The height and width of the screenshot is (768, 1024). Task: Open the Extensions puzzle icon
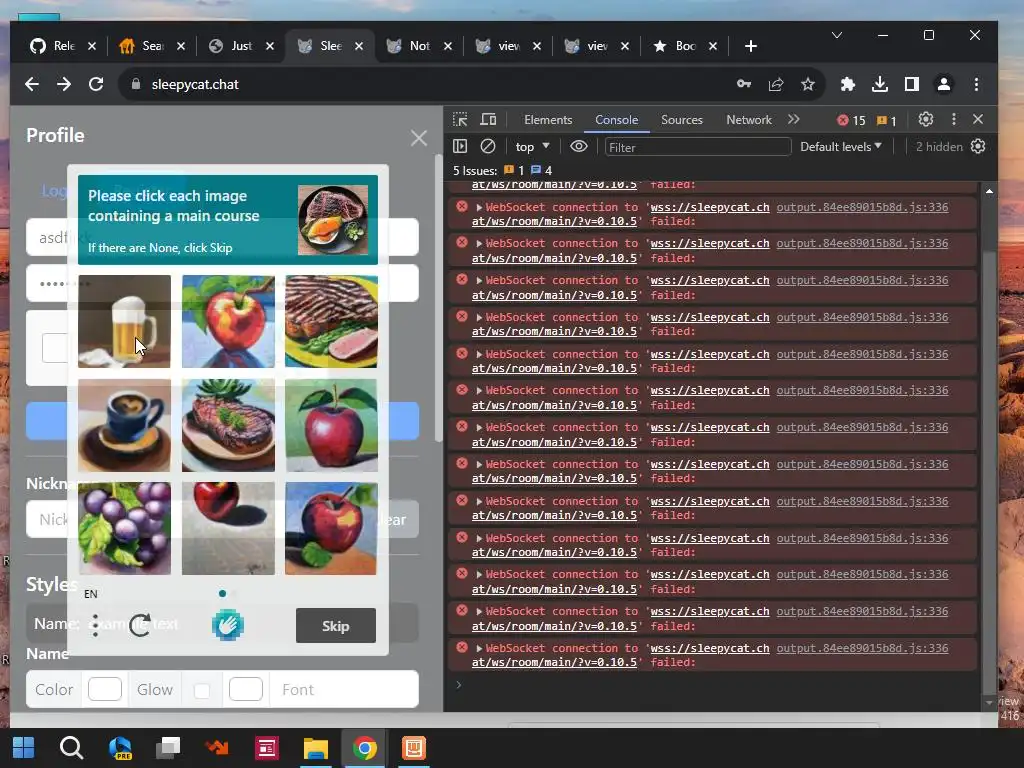coord(848,84)
